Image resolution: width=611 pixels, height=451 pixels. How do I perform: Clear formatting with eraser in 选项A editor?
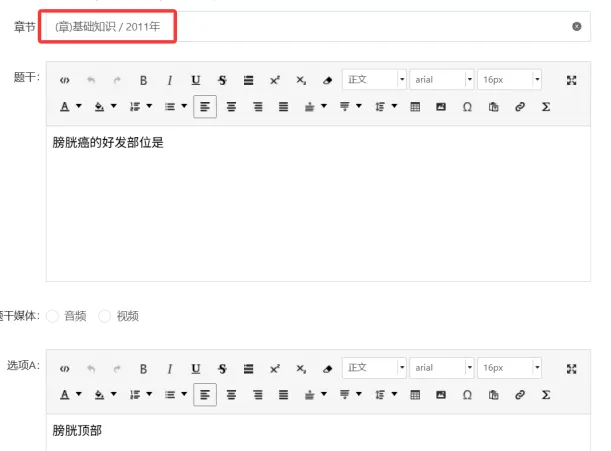click(x=328, y=369)
